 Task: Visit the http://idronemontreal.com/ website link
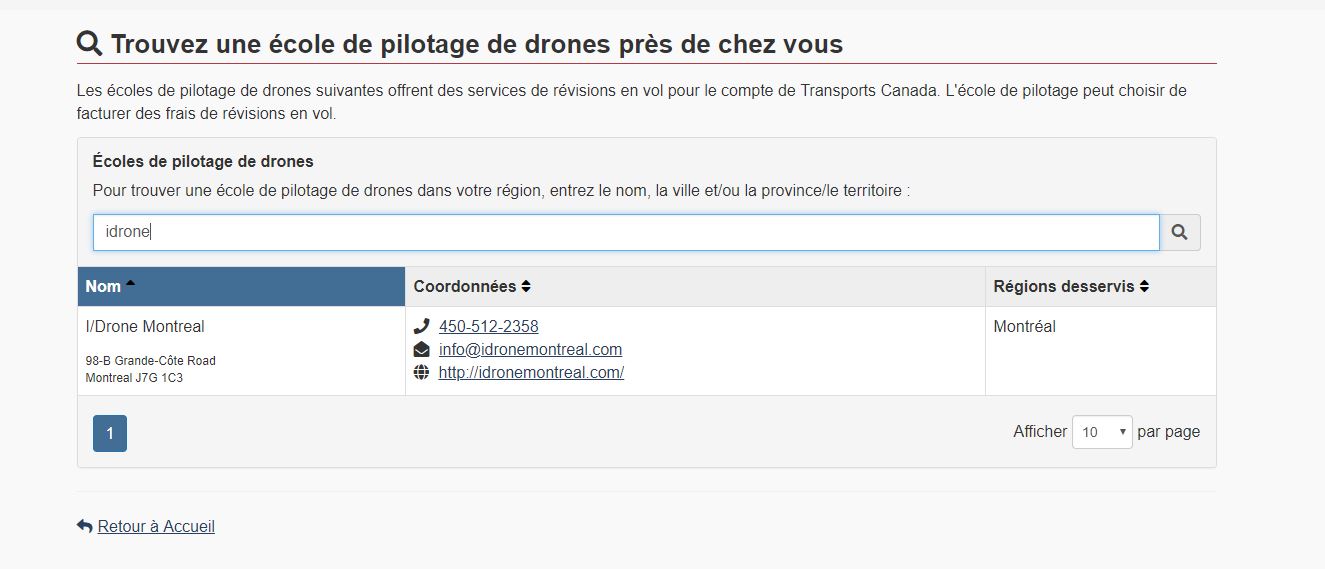coord(531,372)
